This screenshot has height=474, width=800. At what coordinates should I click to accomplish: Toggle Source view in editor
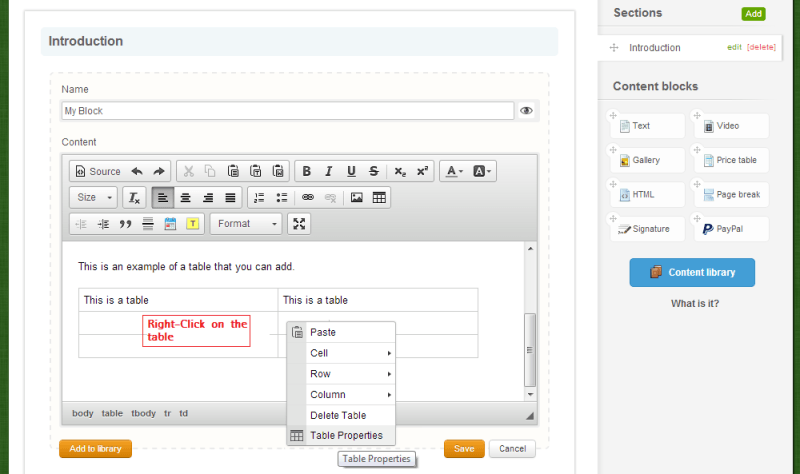pyautogui.click(x=97, y=171)
